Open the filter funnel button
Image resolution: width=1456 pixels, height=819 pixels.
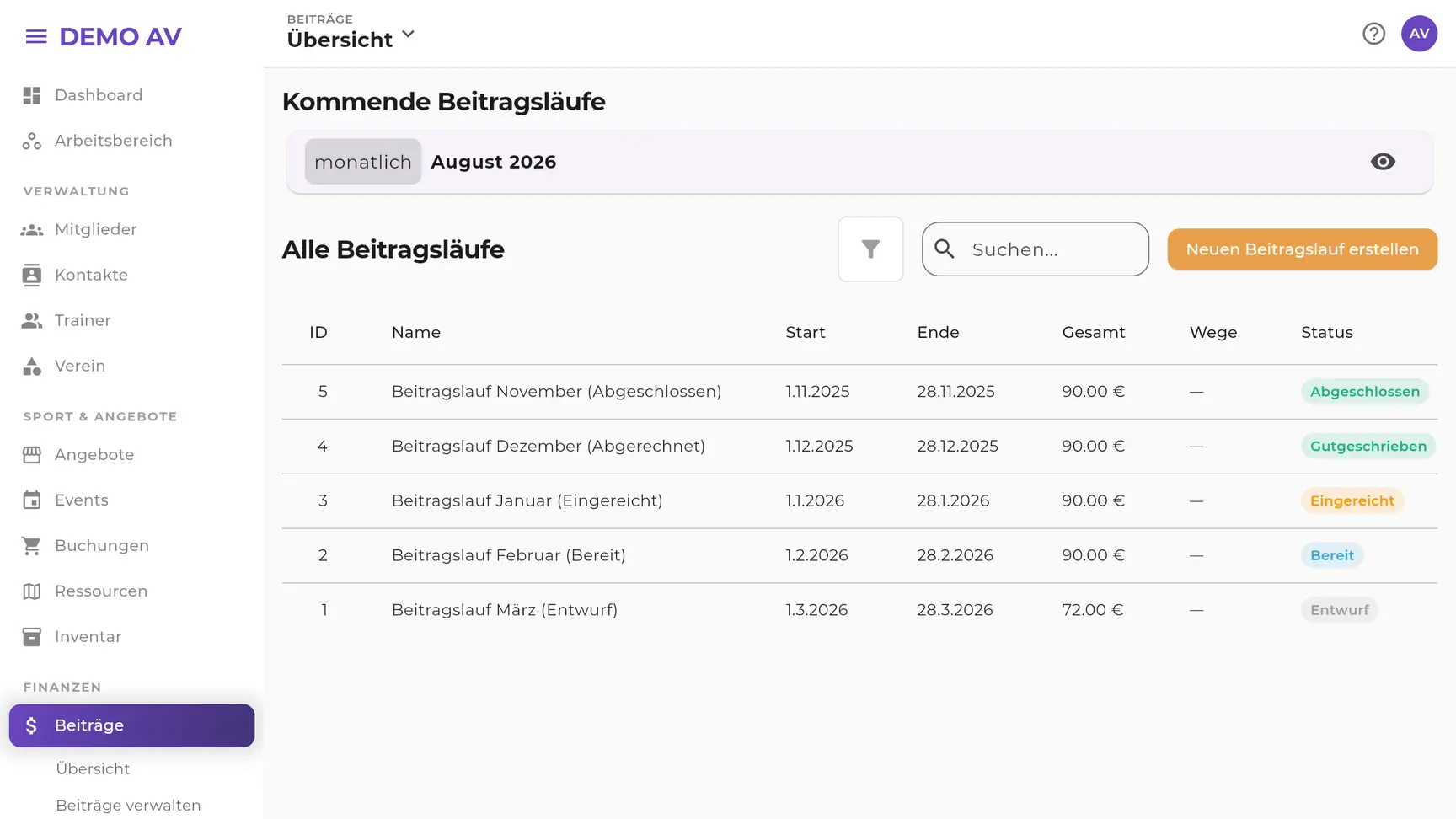click(870, 249)
